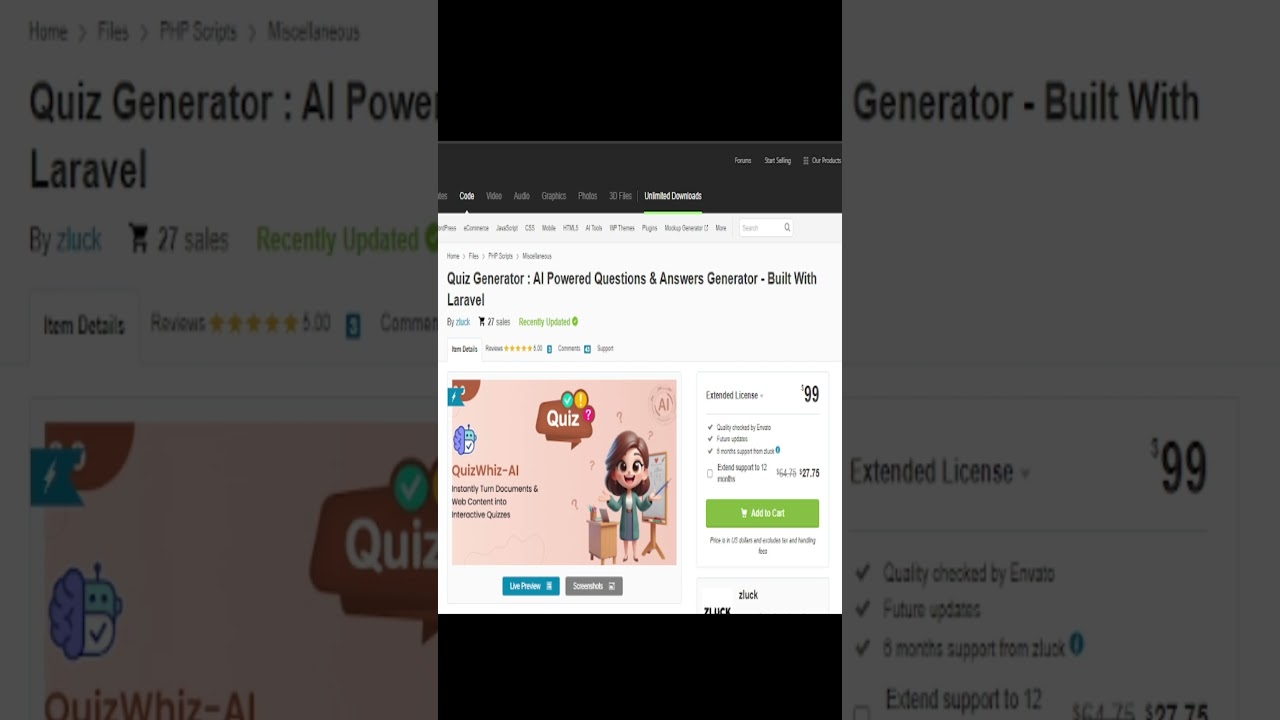Click the reviews count badge

(x=549, y=349)
